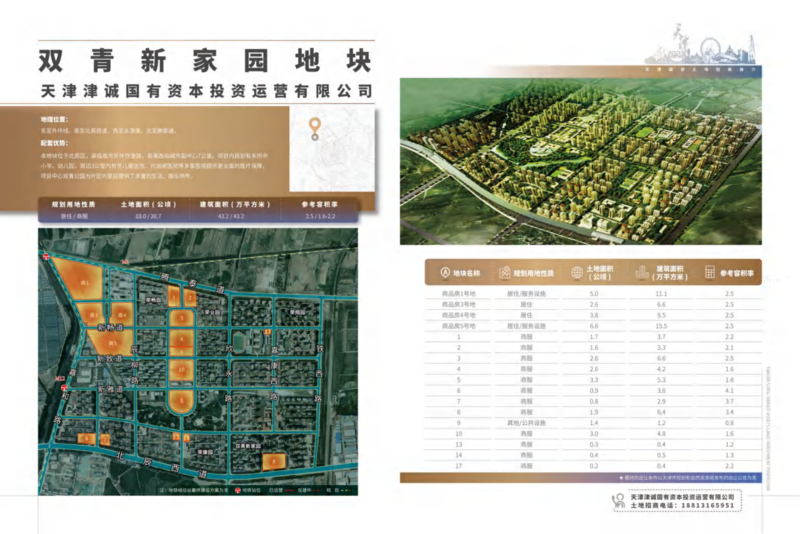Click row number 13 in the table
Screen dimensions: 800x534
[459, 445]
